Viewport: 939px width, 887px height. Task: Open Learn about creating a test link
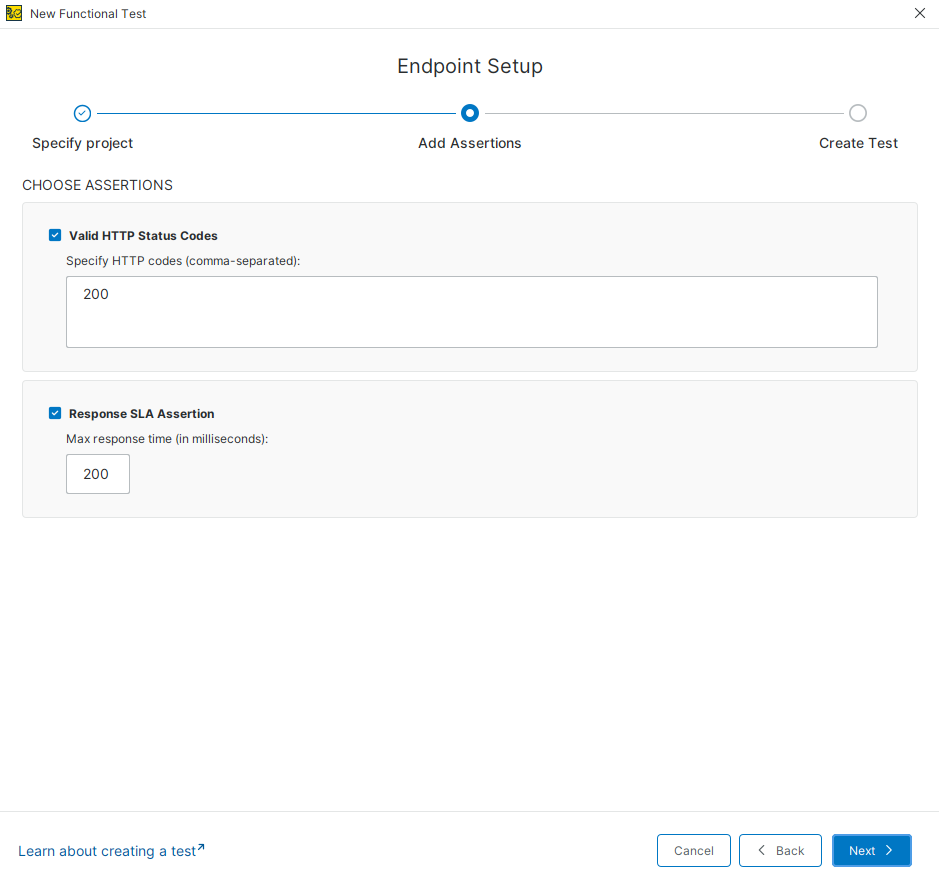pyautogui.click(x=111, y=850)
